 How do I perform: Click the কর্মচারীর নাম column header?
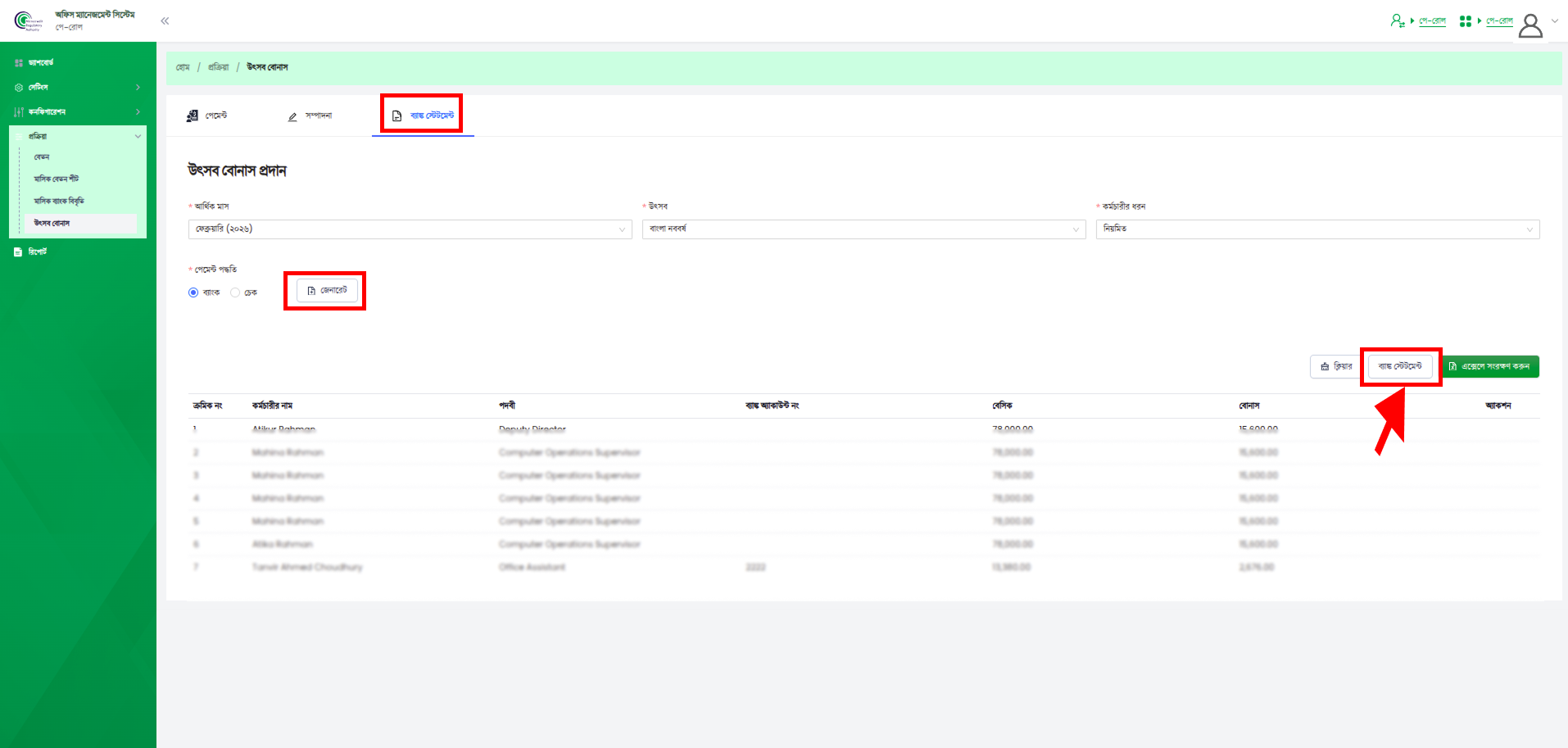tap(273, 406)
